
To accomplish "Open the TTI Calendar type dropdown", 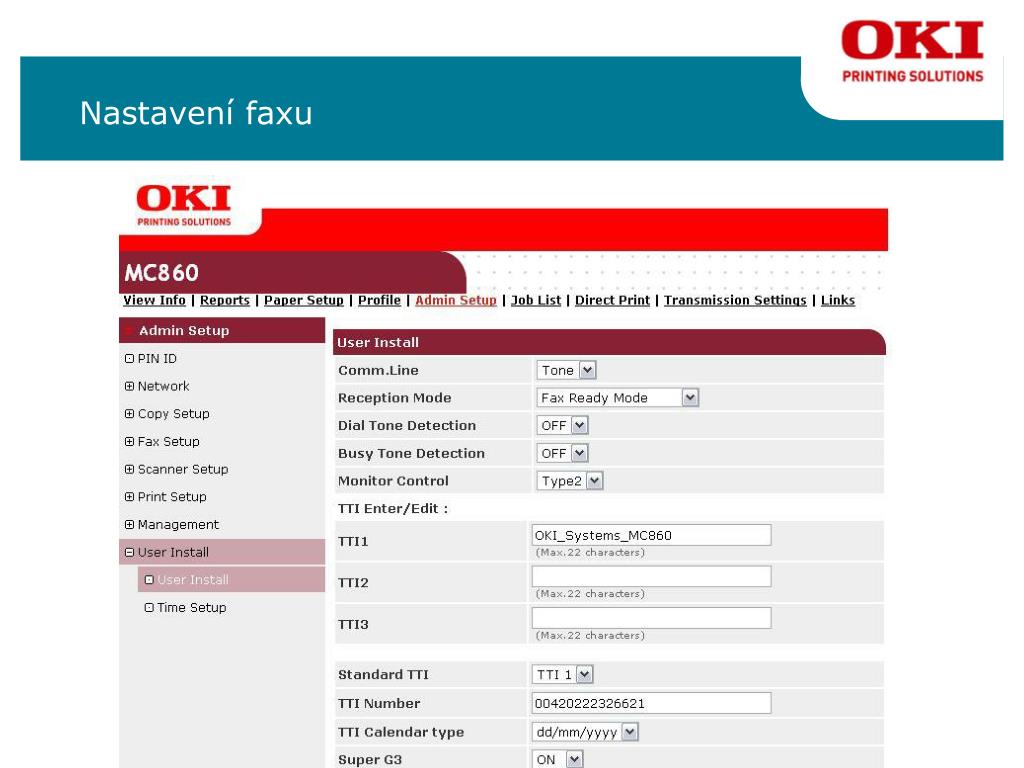I will 585,732.
